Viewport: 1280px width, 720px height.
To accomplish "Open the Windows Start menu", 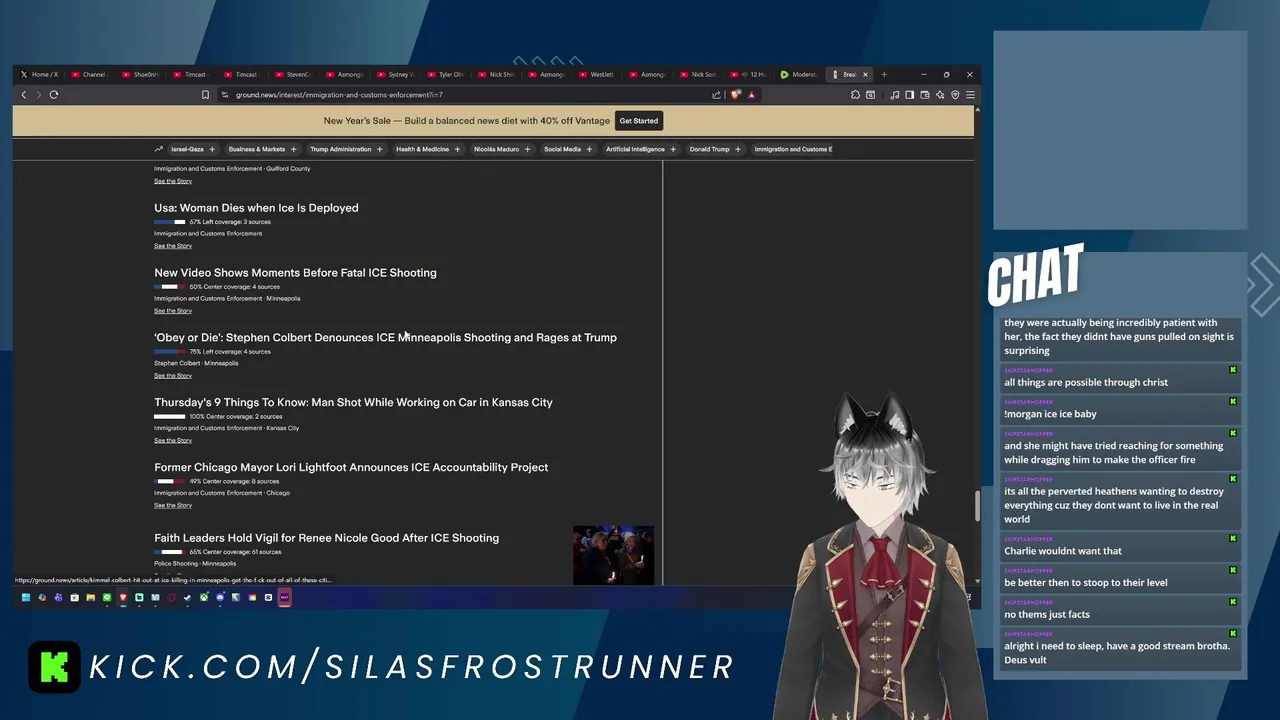I will (26, 597).
